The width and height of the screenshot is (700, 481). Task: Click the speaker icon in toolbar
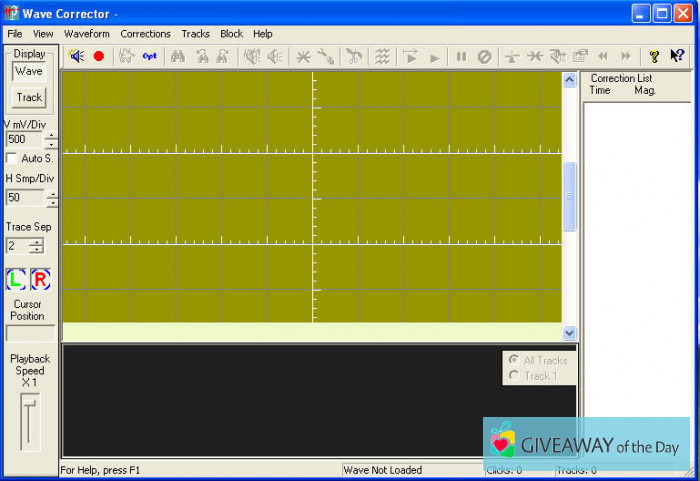coord(76,57)
